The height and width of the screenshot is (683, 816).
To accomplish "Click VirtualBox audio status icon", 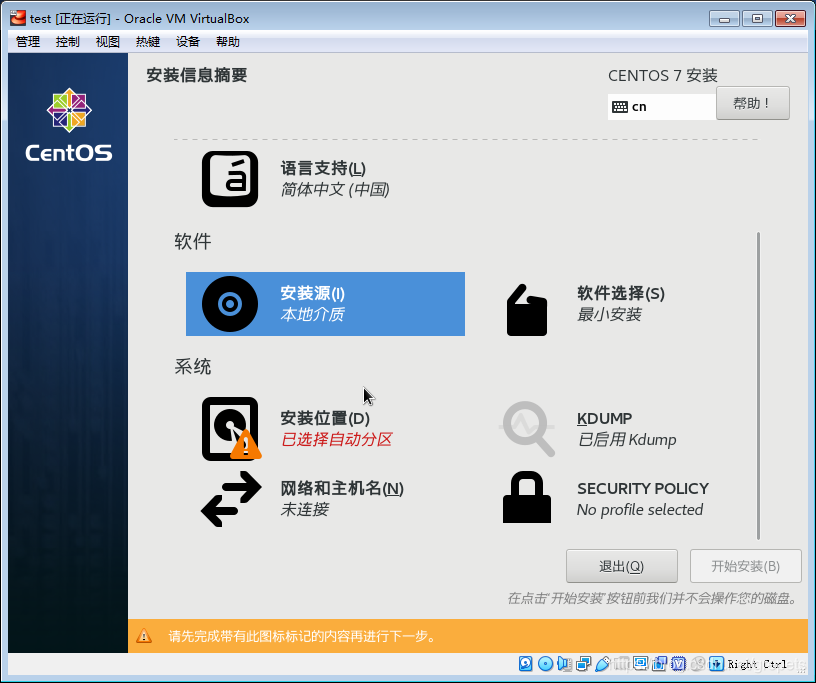I will tap(564, 663).
